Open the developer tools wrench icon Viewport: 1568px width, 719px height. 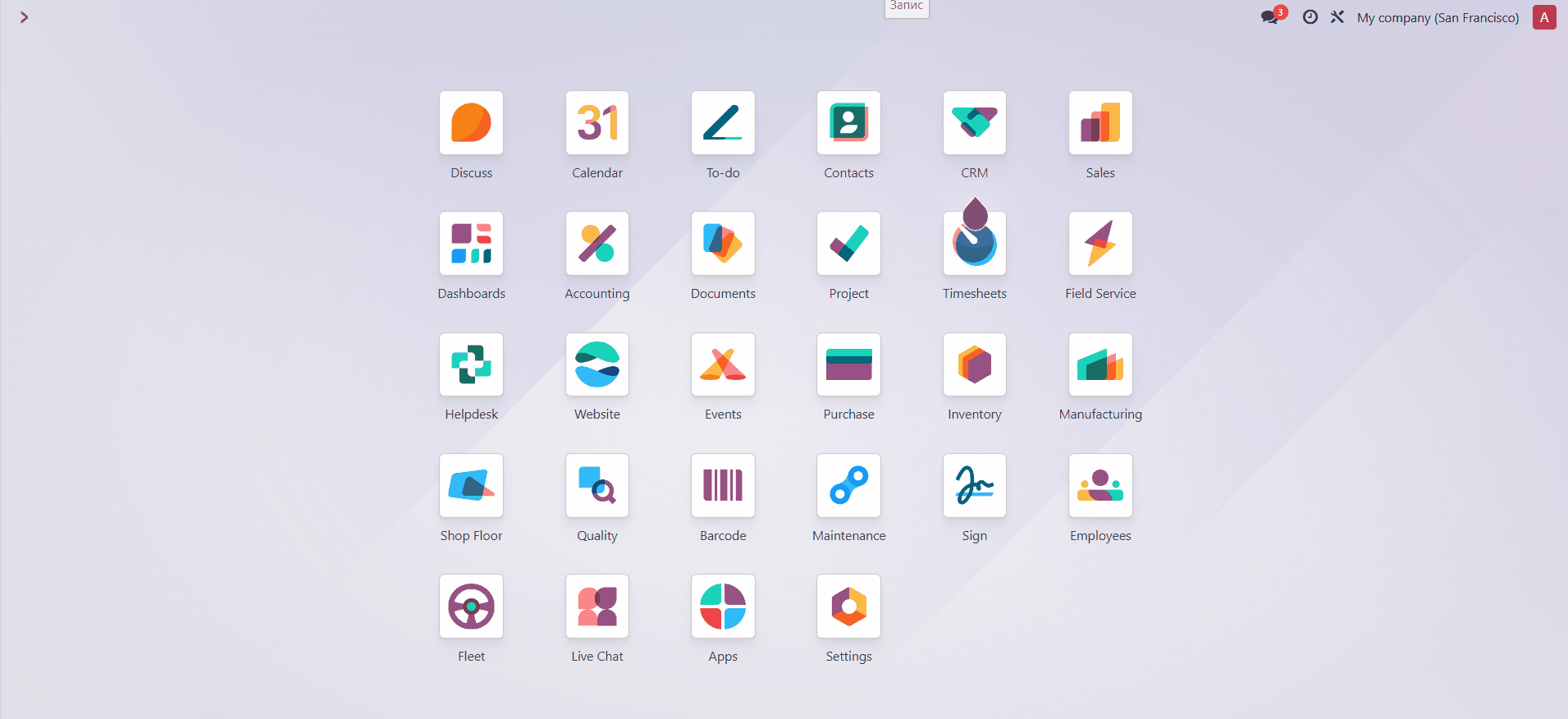click(x=1337, y=17)
